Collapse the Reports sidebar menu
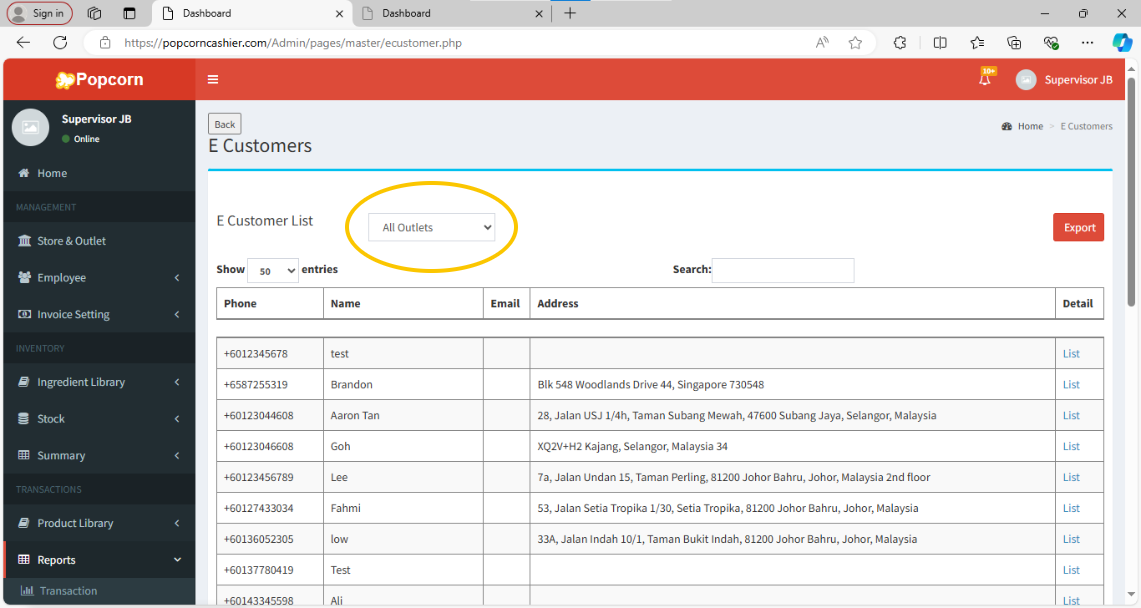Screen dimensions: 1141x608 pos(99,560)
